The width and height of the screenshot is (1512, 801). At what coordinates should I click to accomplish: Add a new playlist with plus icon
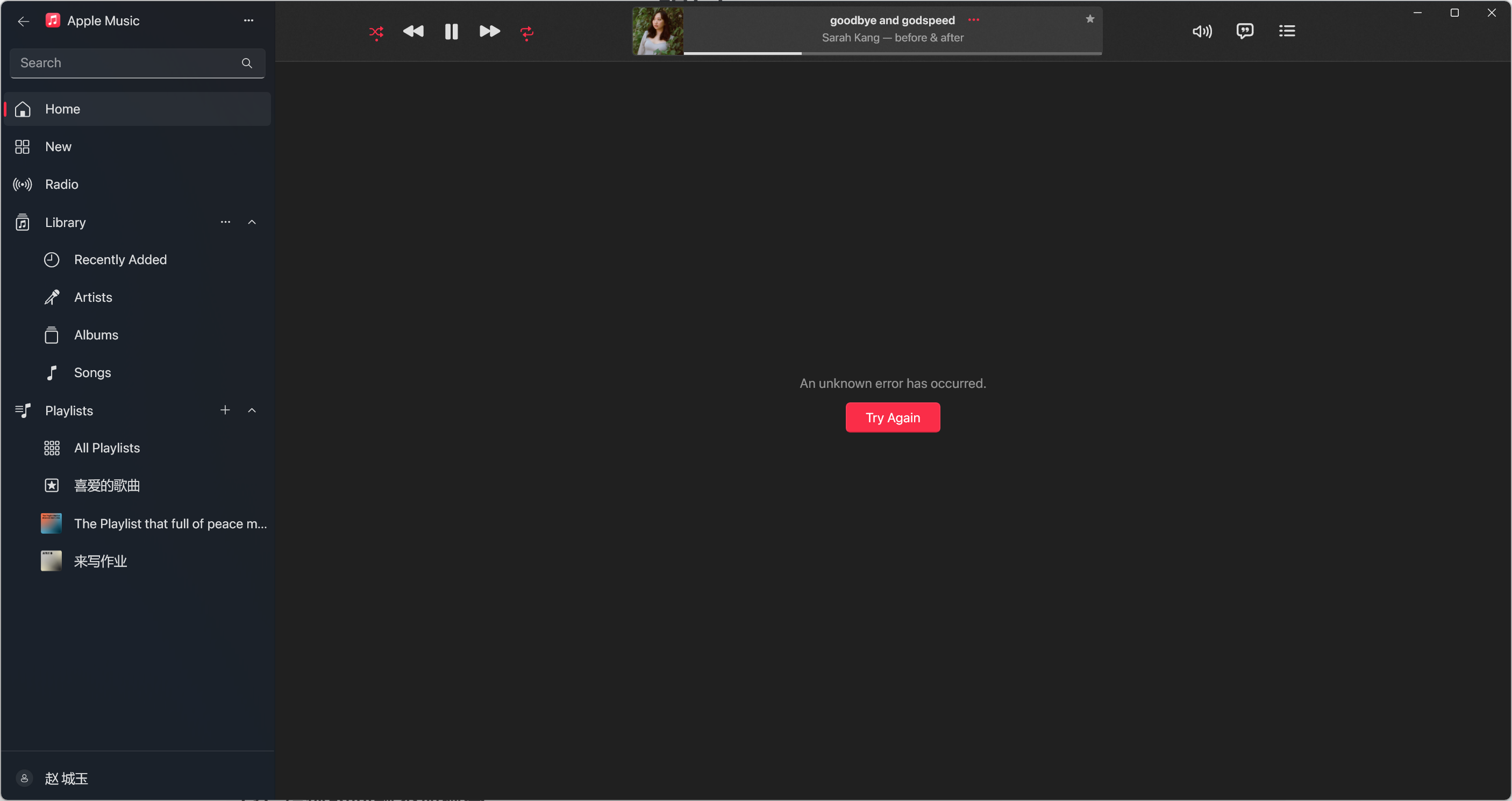click(x=225, y=410)
